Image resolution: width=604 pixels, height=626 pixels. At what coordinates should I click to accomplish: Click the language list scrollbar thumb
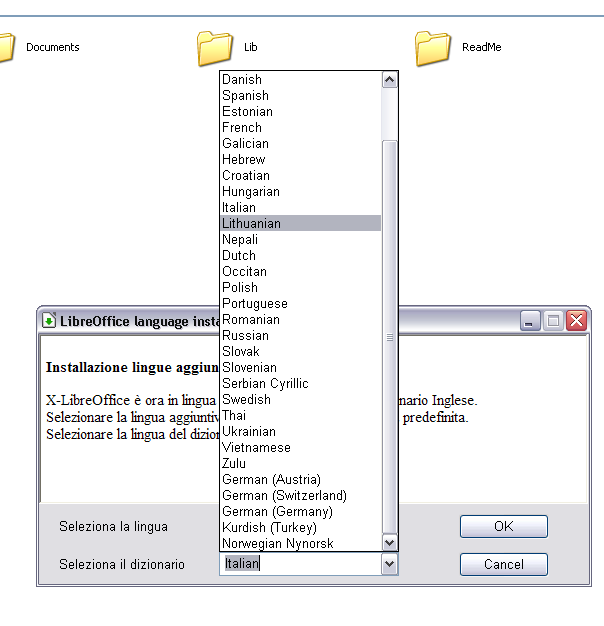(x=389, y=337)
